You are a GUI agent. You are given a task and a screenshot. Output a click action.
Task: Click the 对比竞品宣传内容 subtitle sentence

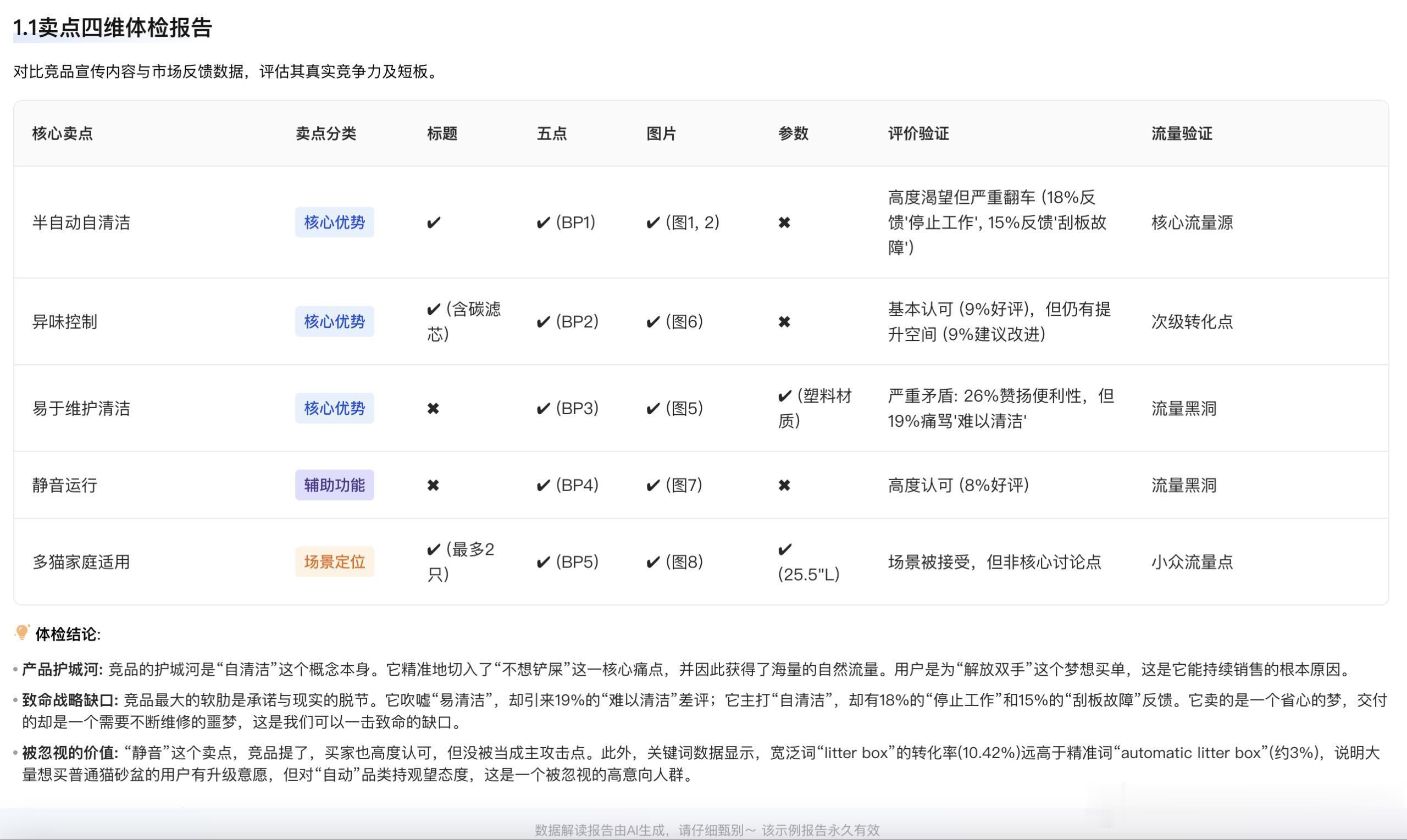(x=227, y=72)
